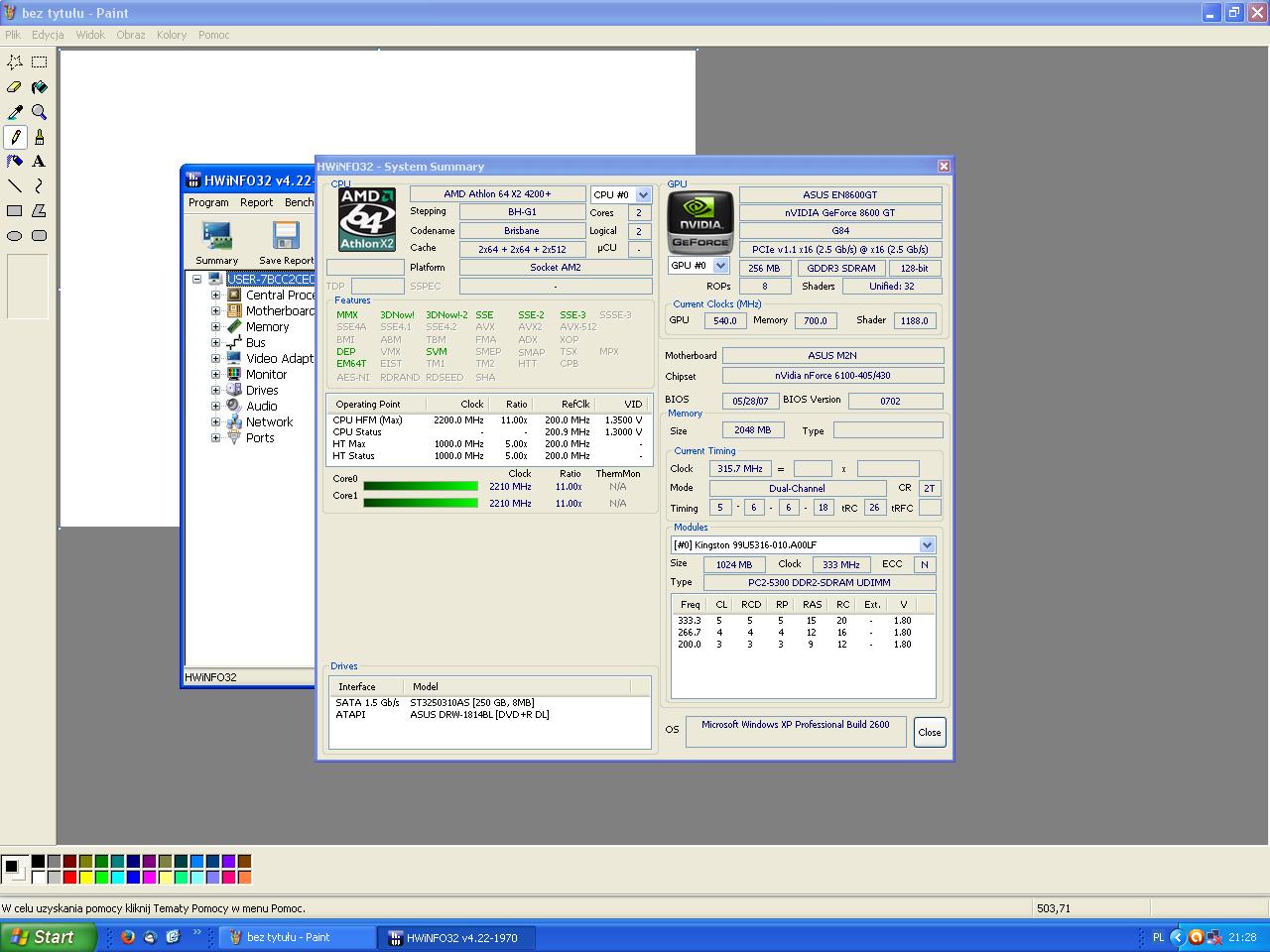The height and width of the screenshot is (952, 1270).
Task: Select the Airbrush spray tool
Action: (15, 161)
